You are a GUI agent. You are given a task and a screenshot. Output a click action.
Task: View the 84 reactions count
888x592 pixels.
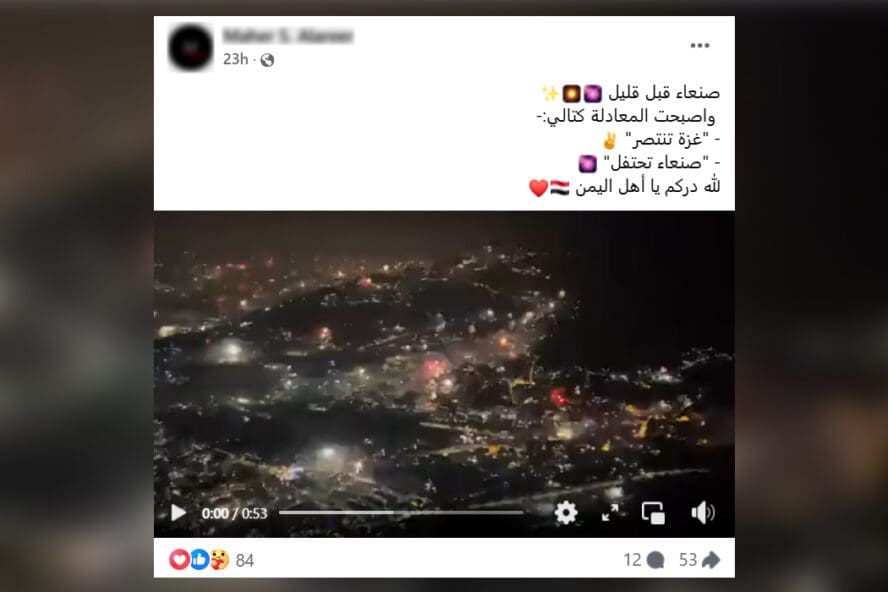pyautogui.click(x=245, y=560)
